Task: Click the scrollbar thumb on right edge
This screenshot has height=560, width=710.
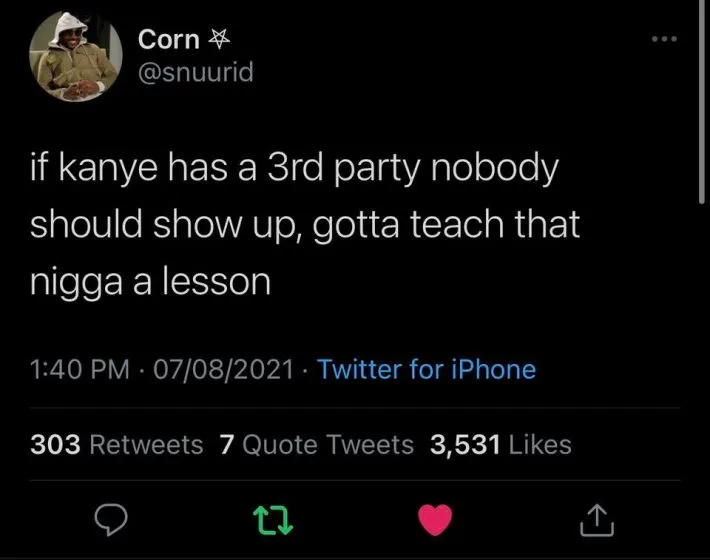Action: pos(701,102)
